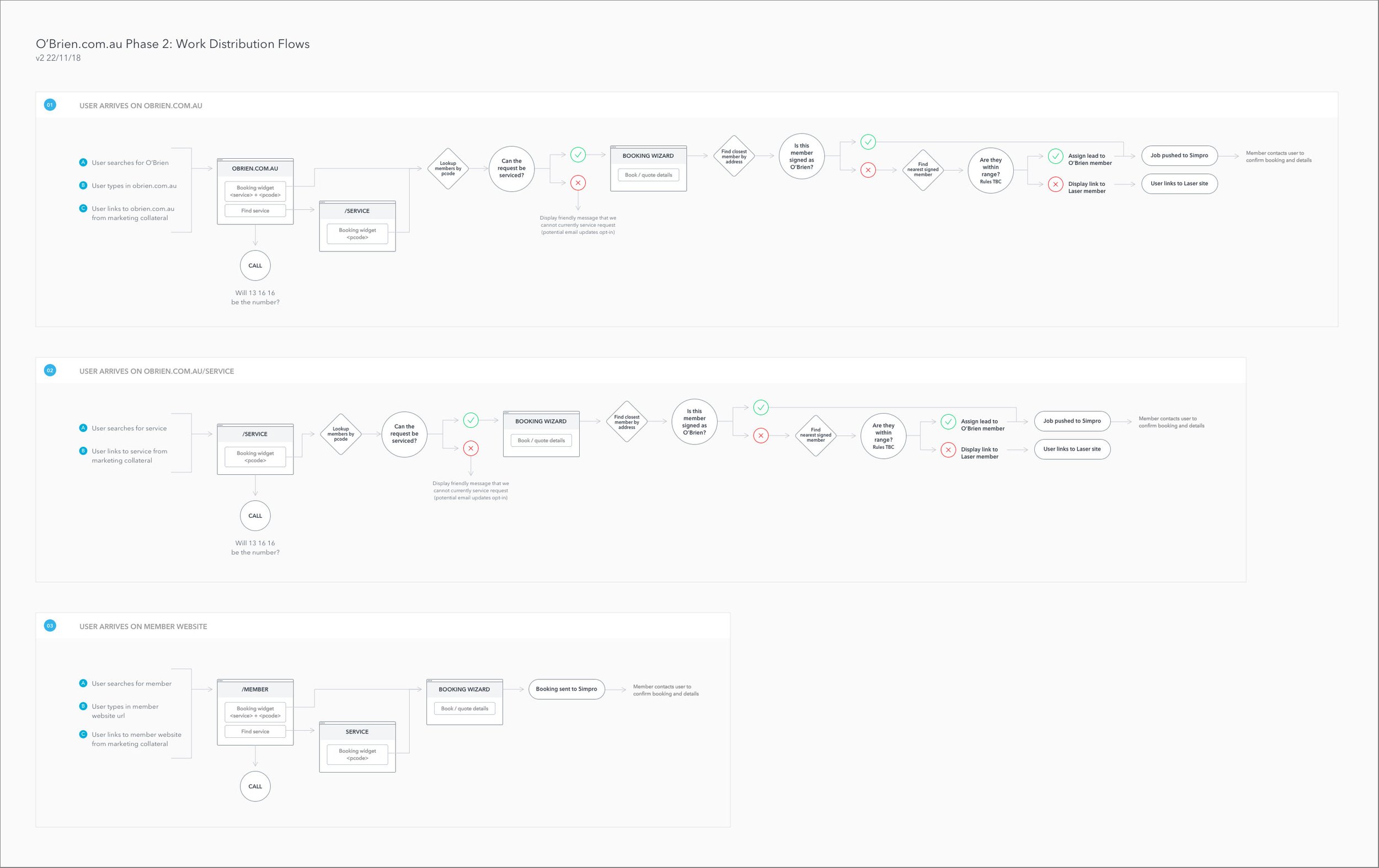This screenshot has width=1379, height=868.
Task: Click the blue 01 section badge
Action: click(x=50, y=105)
